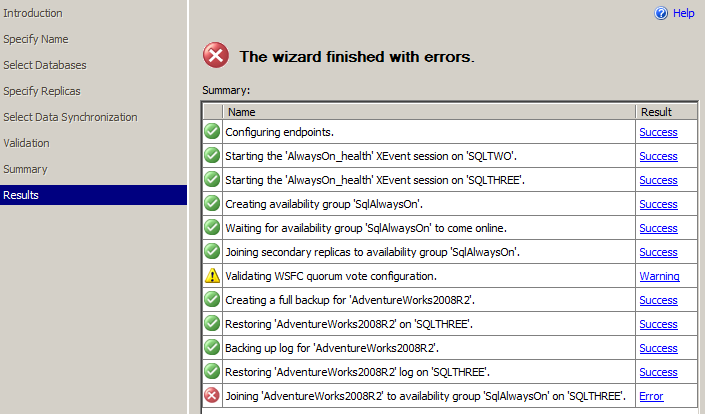Image resolution: width=705 pixels, height=414 pixels.
Task: Click the Help link text
Action: (x=683, y=13)
